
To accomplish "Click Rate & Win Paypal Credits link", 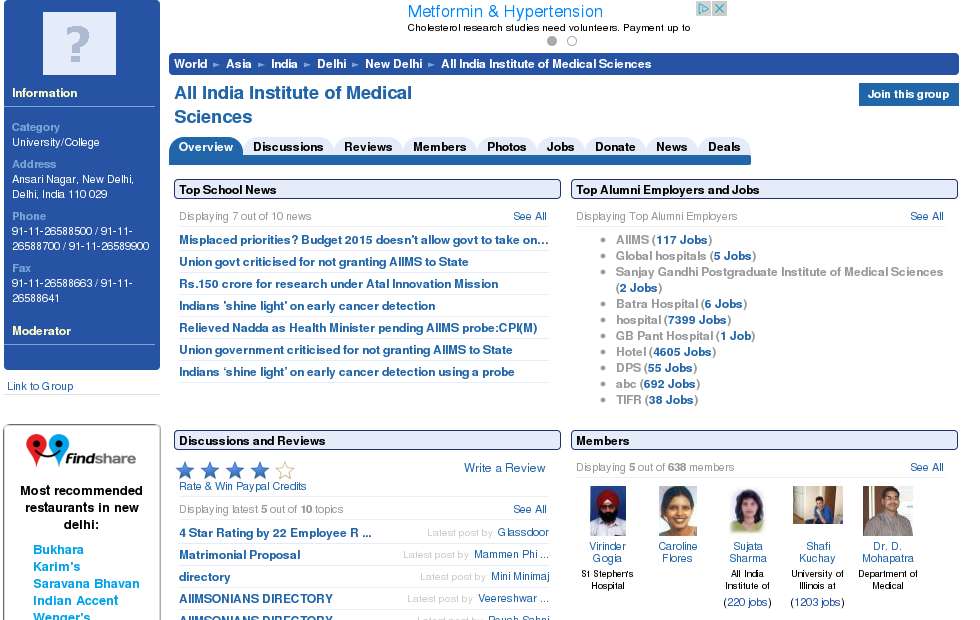I will coord(242,486).
